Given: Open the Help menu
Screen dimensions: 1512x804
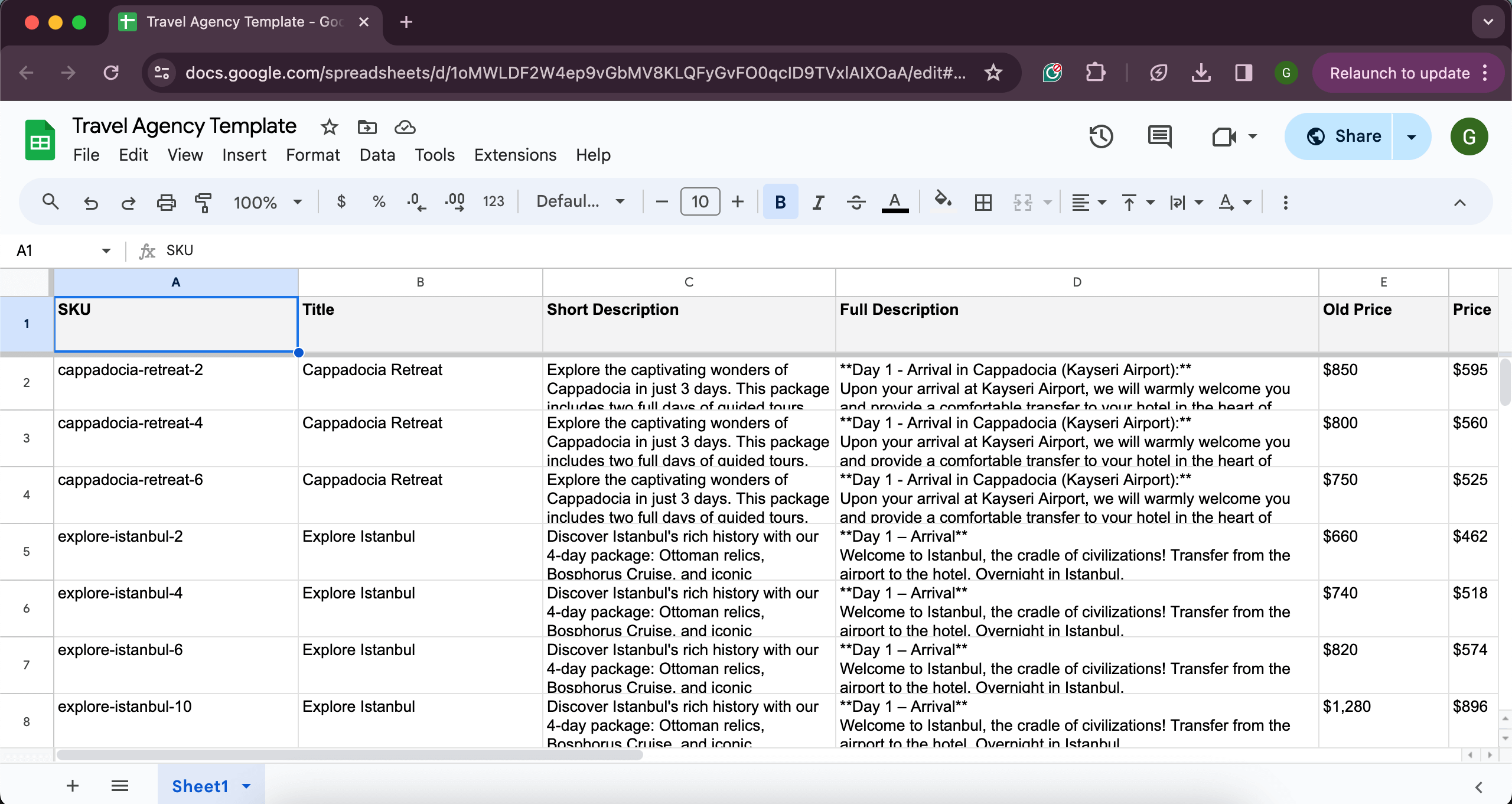Looking at the screenshot, I should coord(593,155).
